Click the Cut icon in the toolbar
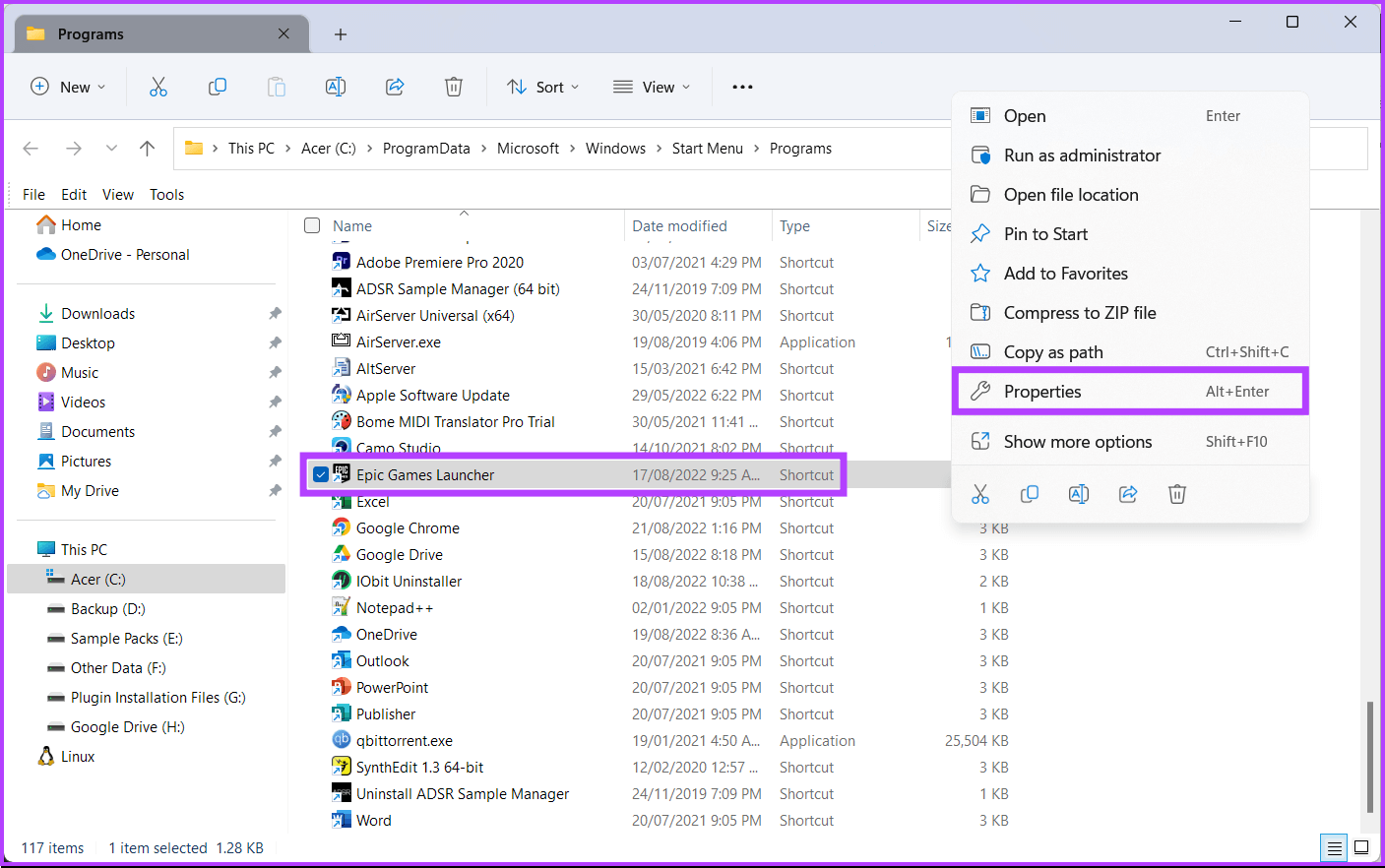Image resolution: width=1385 pixels, height=868 pixels. coord(158,87)
